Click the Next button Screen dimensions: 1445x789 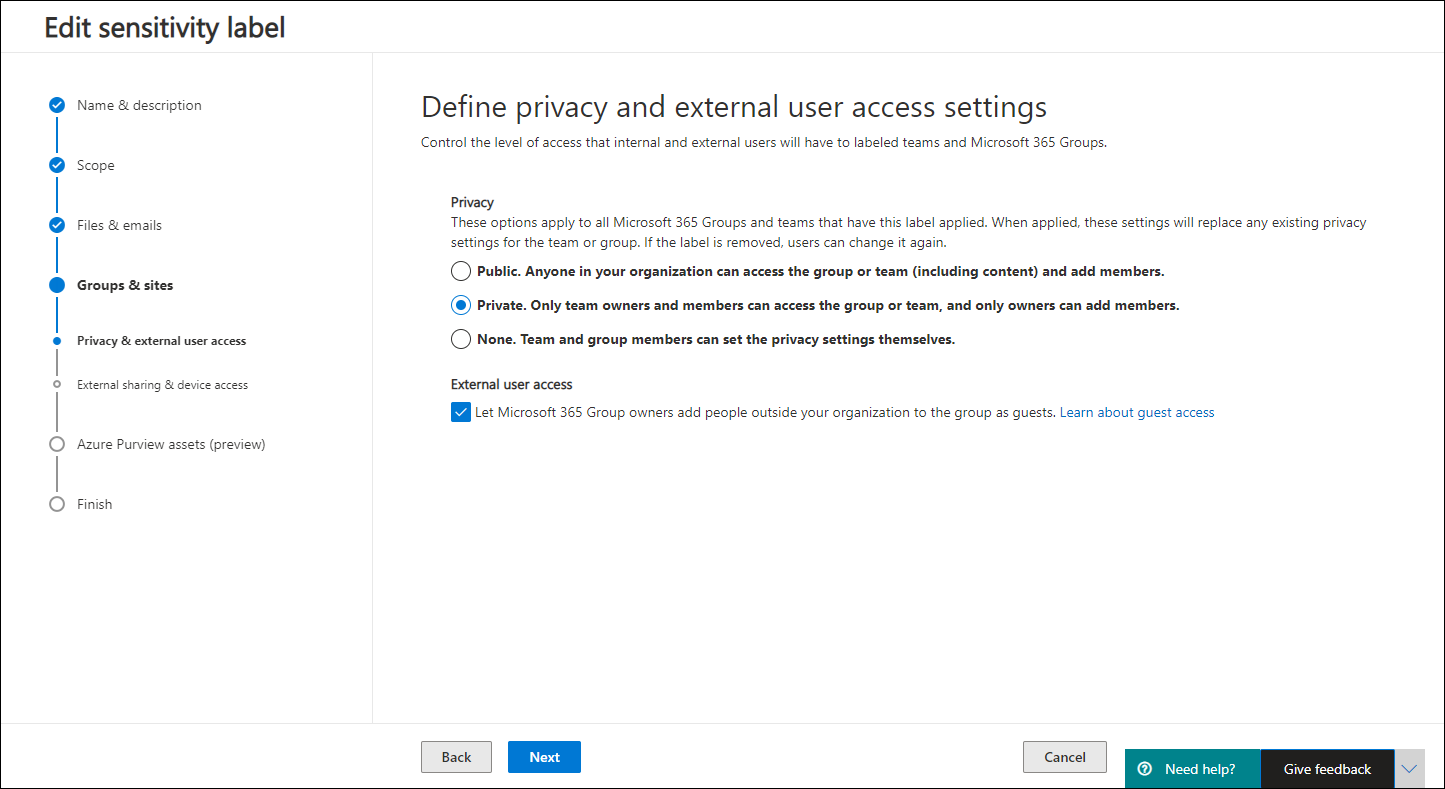click(x=544, y=757)
